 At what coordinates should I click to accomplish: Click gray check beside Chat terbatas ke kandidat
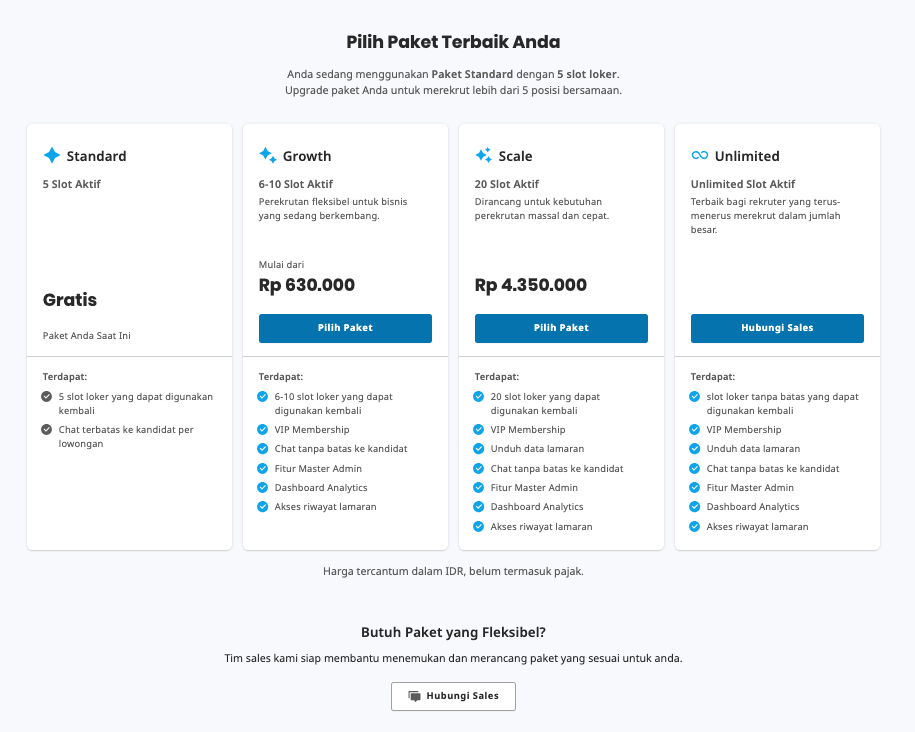pyautogui.click(x=47, y=430)
